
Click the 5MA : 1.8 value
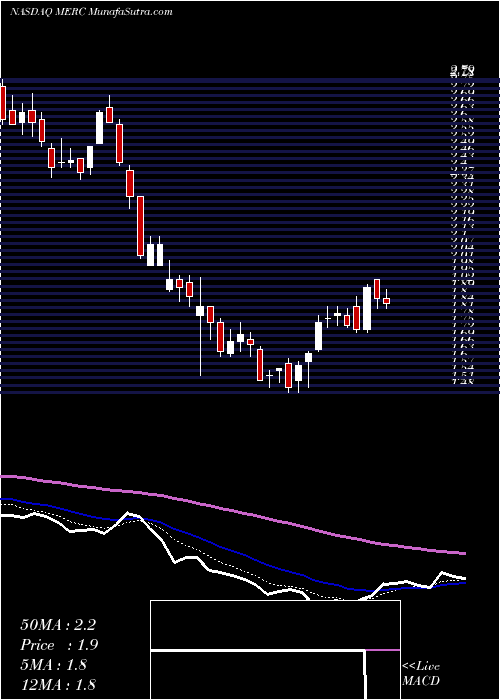pyautogui.click(x=54, y=665)
